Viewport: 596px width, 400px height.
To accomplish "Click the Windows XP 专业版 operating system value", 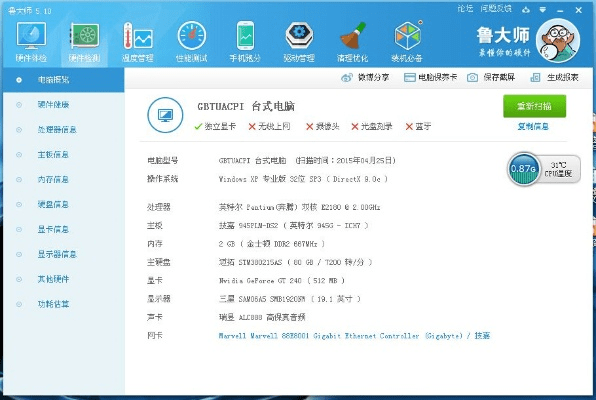I will 303,179.
